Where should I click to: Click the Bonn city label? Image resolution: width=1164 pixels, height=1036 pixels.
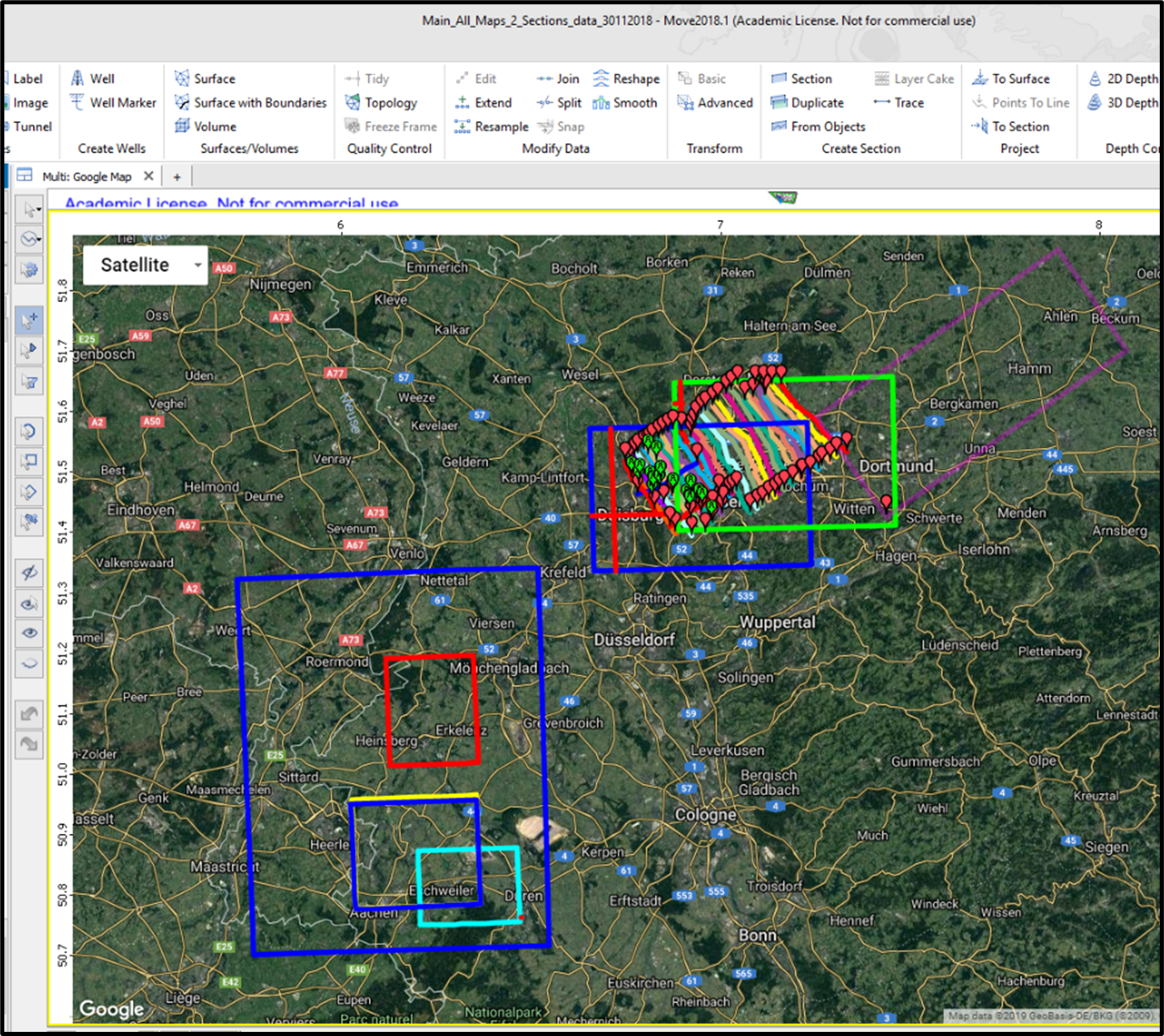(x=758, y=935)
